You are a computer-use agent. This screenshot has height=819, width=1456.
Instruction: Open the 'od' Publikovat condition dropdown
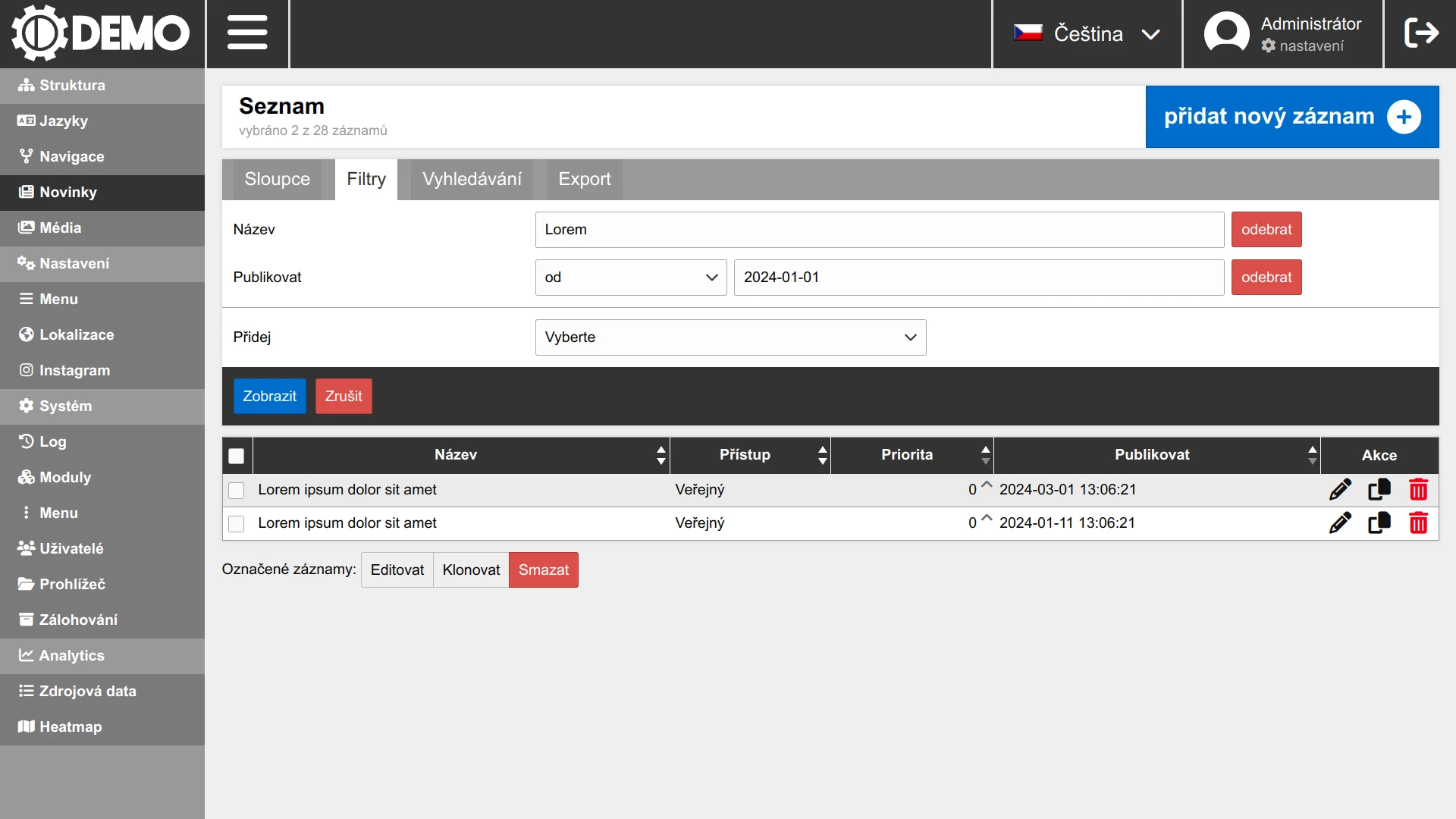pos(630,278)
